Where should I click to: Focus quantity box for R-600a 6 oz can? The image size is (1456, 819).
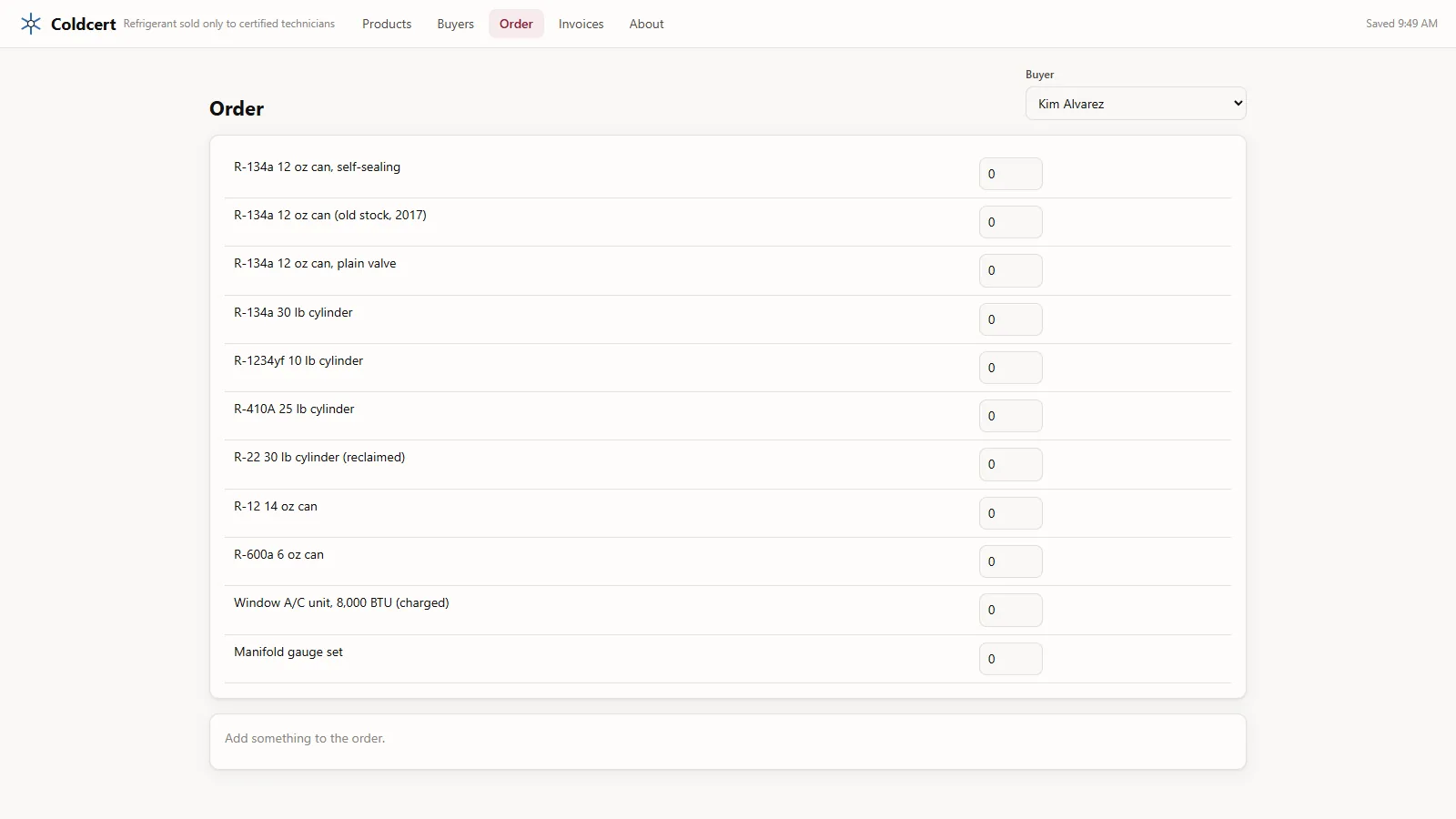[1010, 561]
